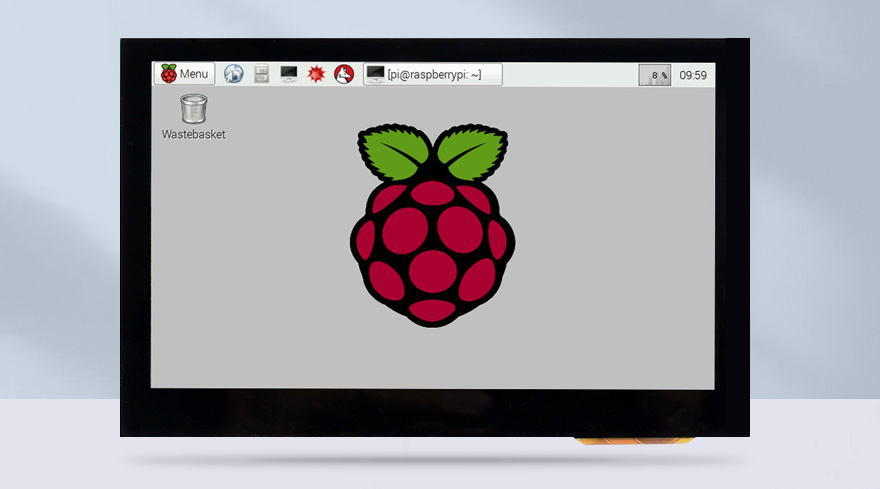Switch to the pi@raspberrypi terminal window task
880x489 pixels.
[432, 74]
